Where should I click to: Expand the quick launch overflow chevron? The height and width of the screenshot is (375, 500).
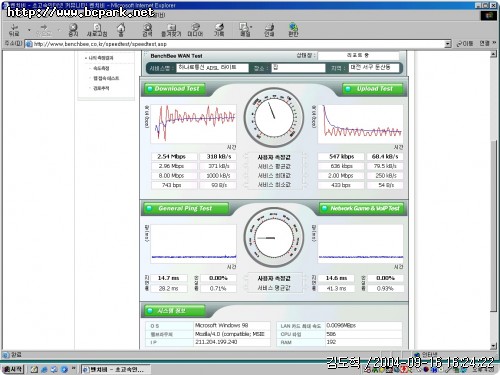coord(73,369)
